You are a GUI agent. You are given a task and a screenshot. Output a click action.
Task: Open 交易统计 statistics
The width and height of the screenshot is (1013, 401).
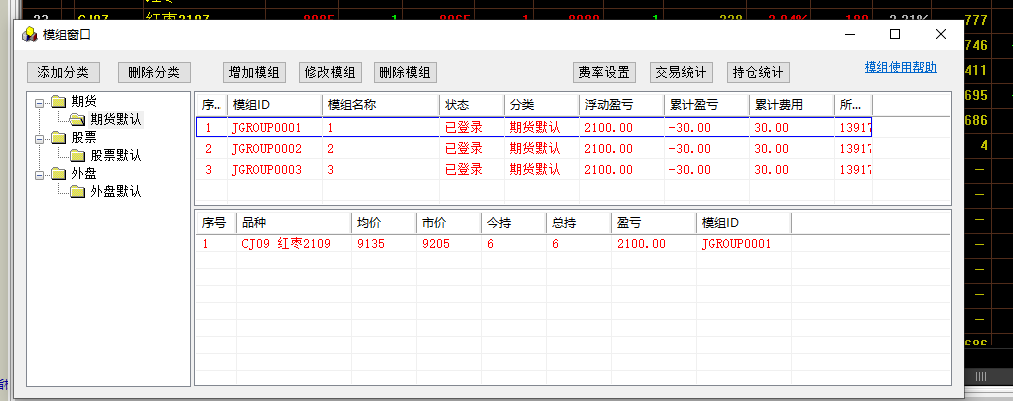[681, 72]
